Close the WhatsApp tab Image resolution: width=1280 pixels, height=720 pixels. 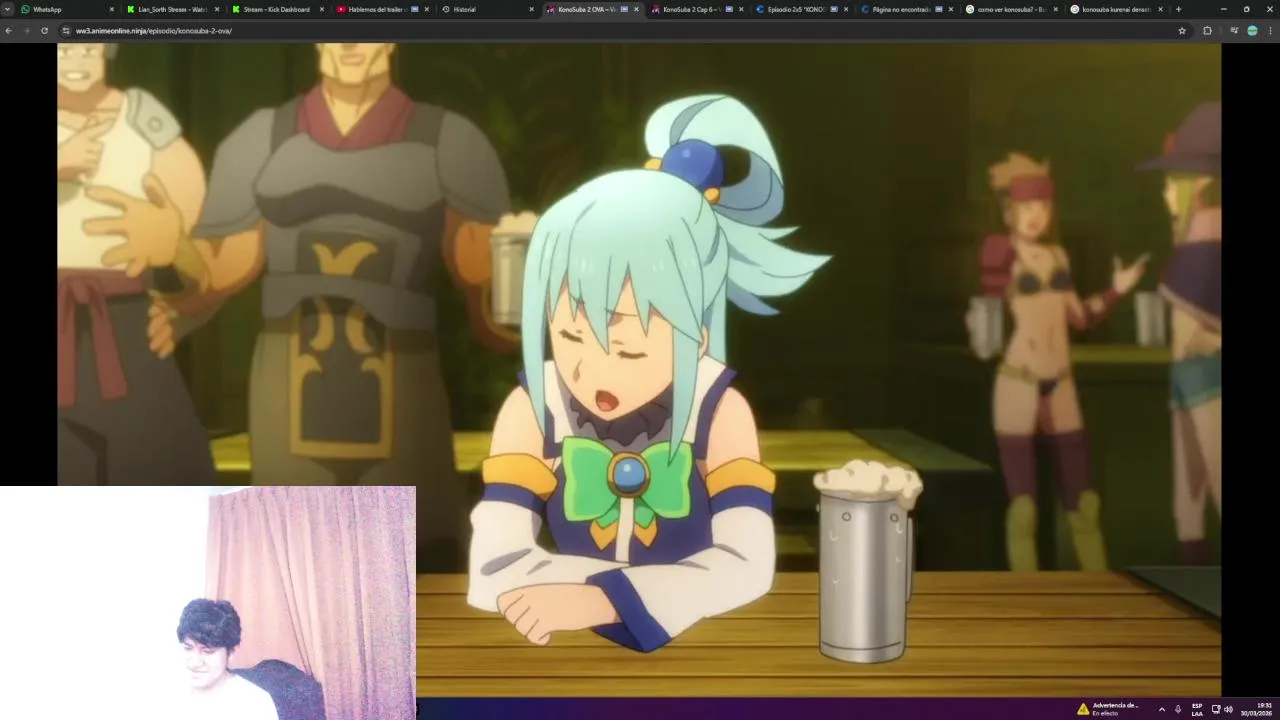pyautogui.click(x=111, y=9)
